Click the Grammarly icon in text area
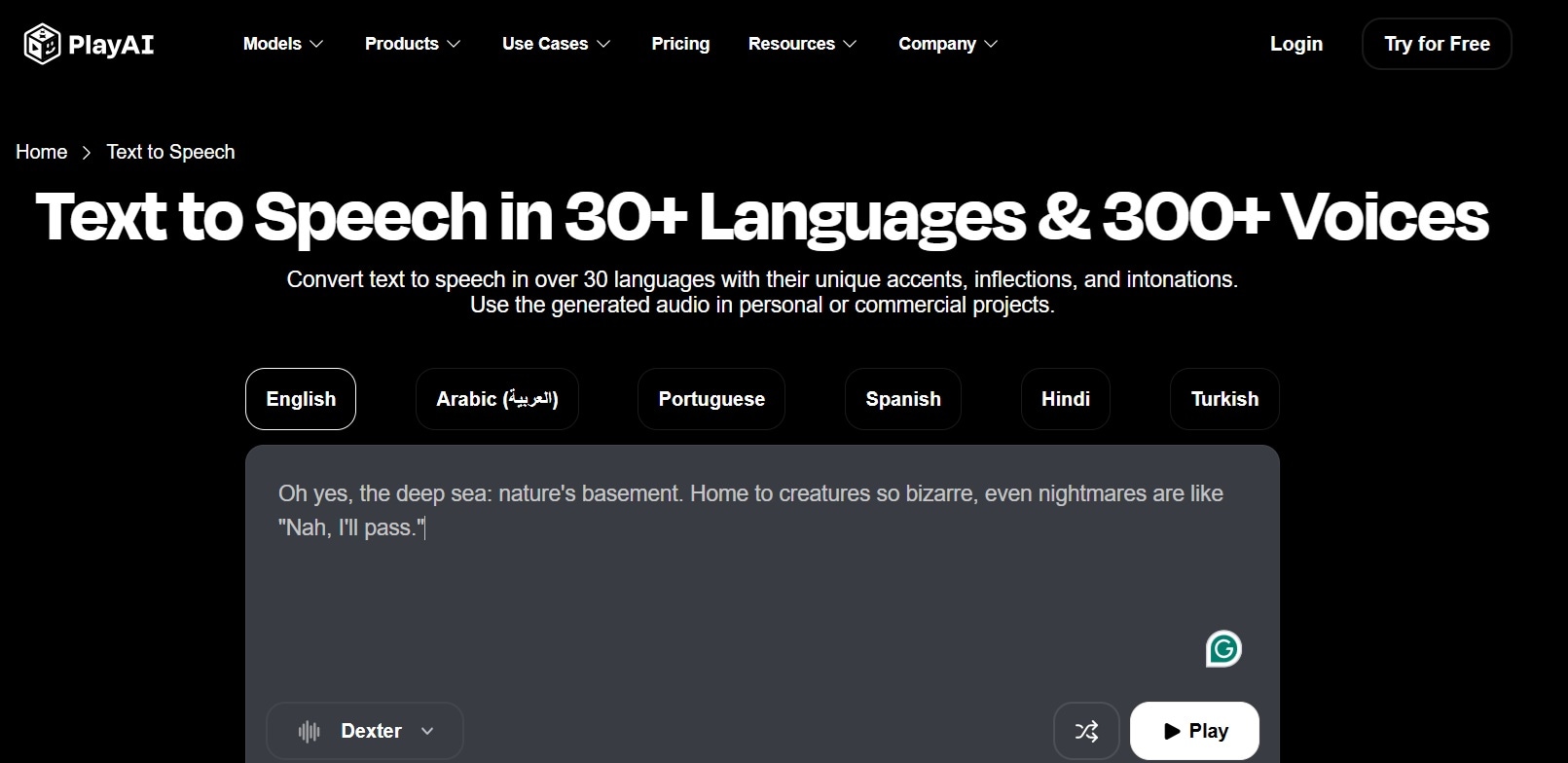The height and width of the screenshot is (763, 1568). tap(1223, 648)
